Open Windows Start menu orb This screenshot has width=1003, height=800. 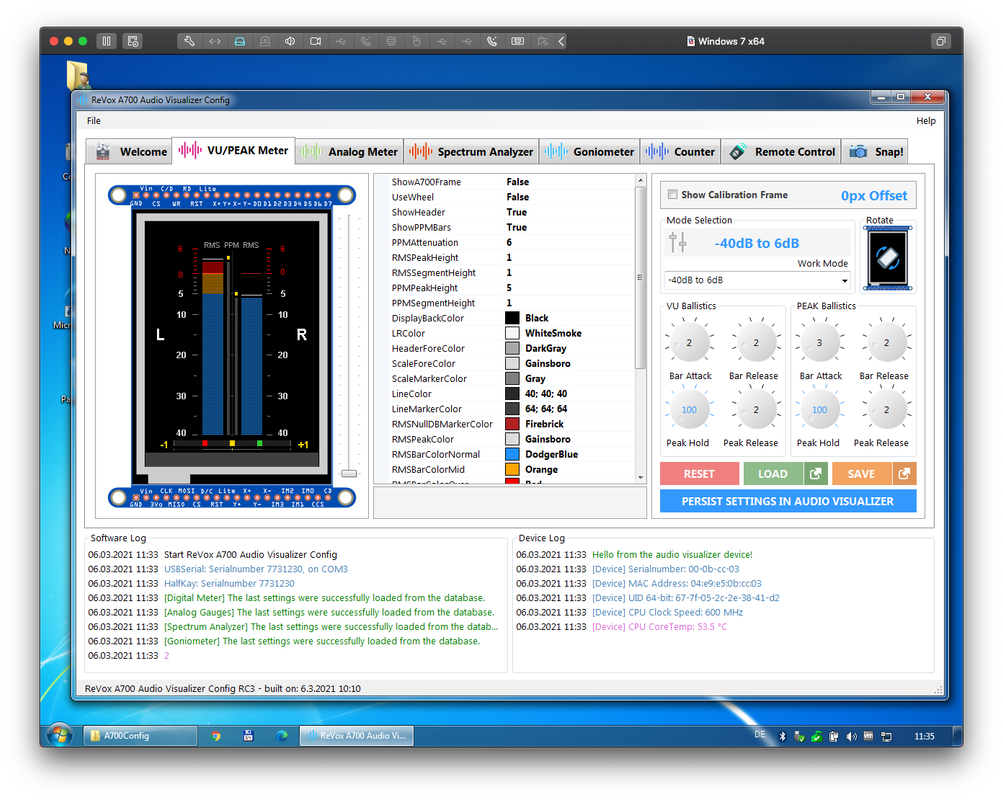60,735
